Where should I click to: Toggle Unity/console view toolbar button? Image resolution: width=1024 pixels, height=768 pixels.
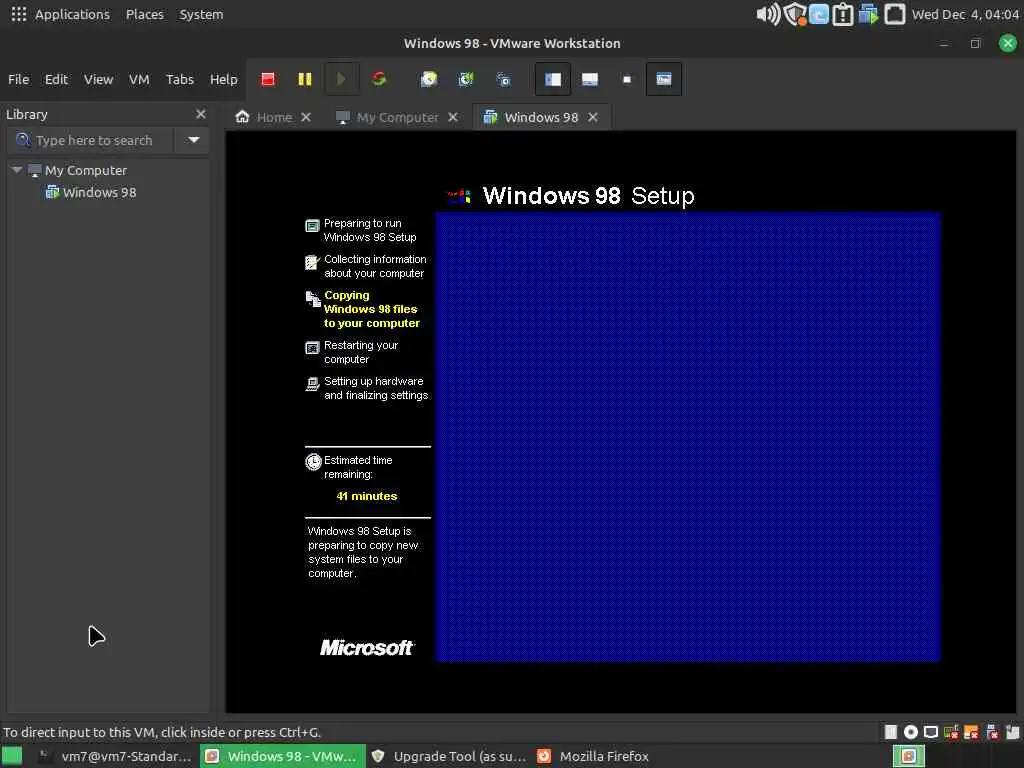664,79
